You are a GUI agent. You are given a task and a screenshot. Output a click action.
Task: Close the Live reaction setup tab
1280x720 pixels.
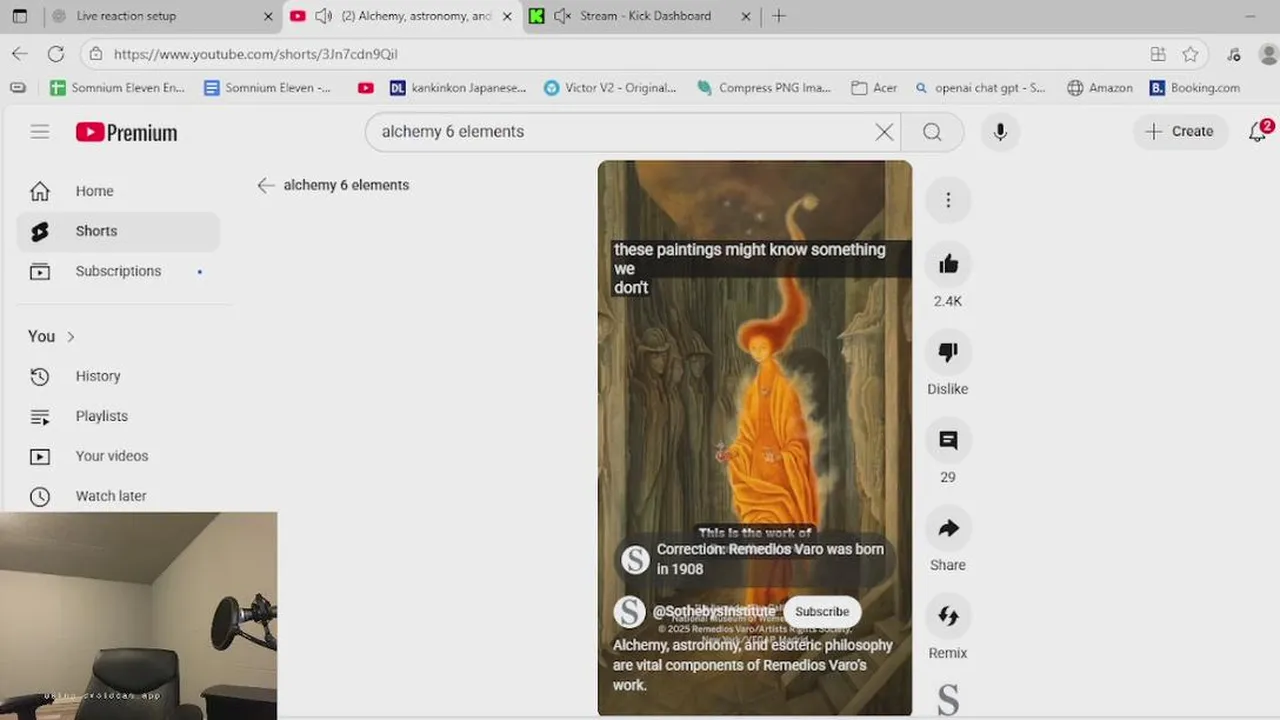(x=268, y=16)
